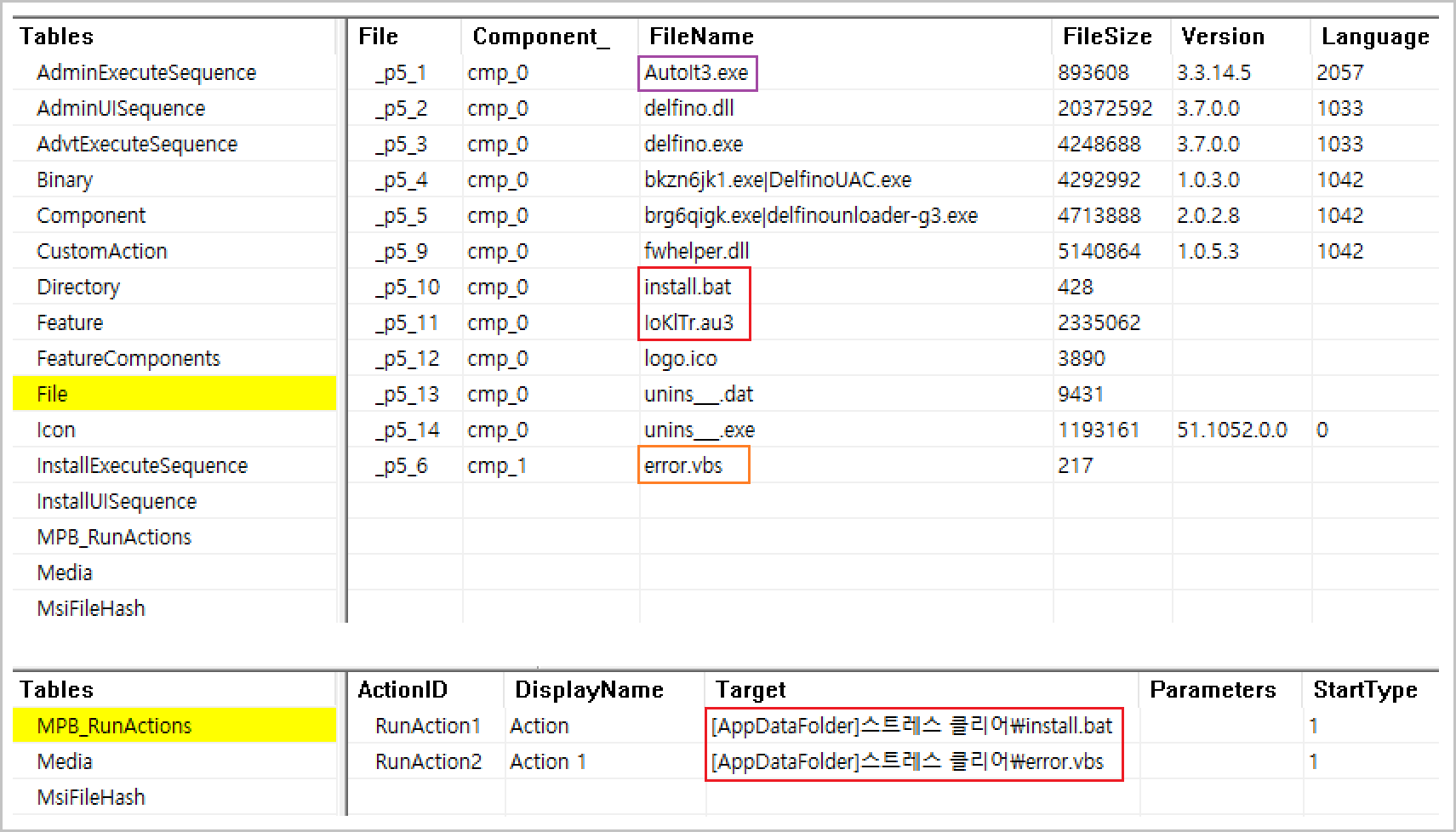1456x832 pixels.
Task: Open the InstallExecuteSequence table
Action: pos(142,465)
